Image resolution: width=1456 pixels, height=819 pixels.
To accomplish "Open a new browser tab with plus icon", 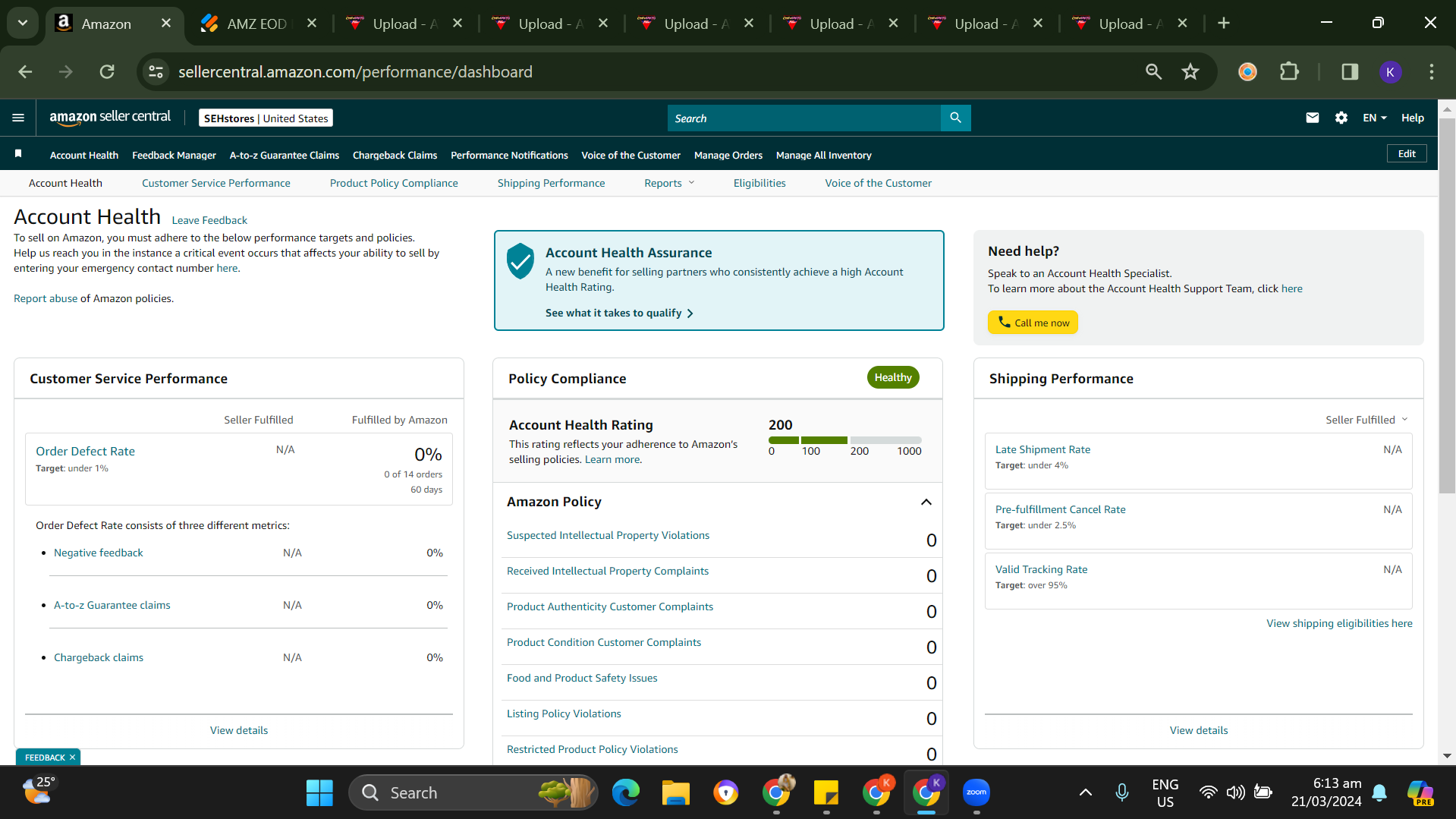I will click(x=1223, y=24).
